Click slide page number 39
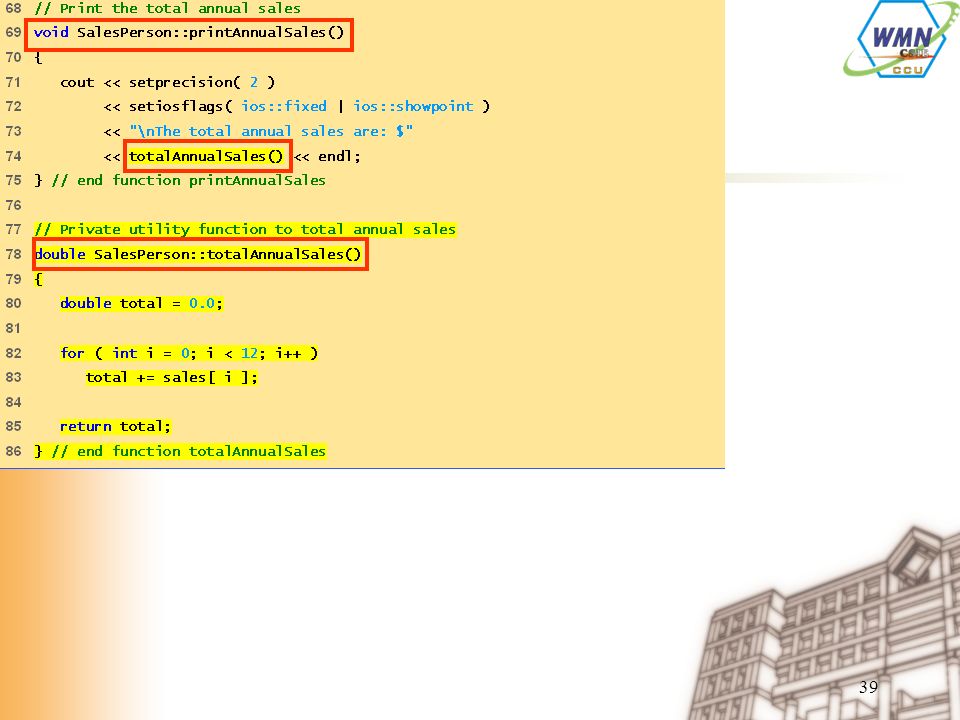This screenshot has width=960, height=720. pyautogui.click(x=868, y=687)
